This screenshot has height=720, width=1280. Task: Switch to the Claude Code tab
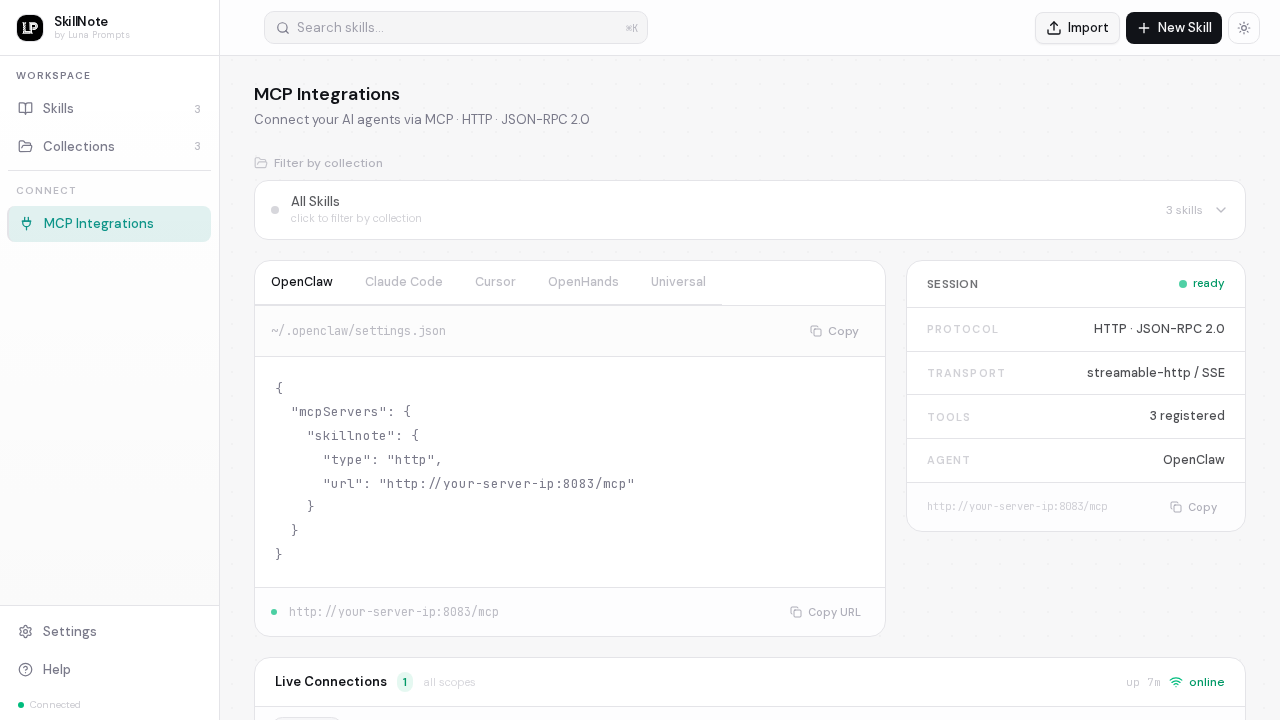point(404,282)
